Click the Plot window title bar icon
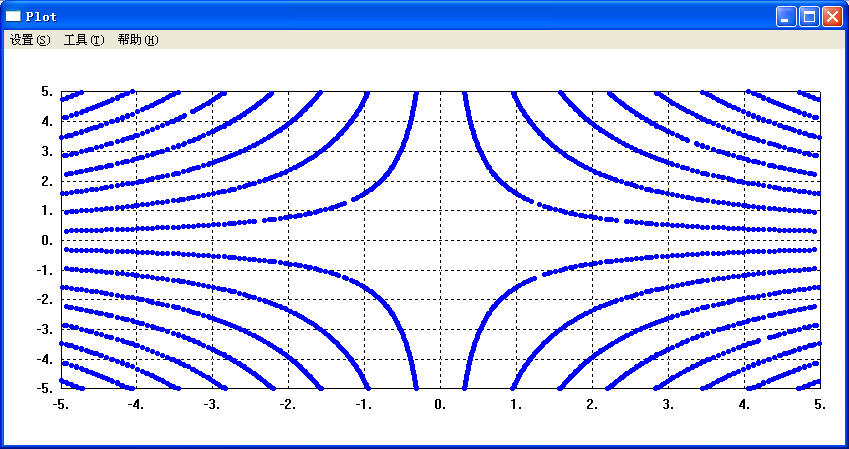The width and height of the screenshot is (849, 449). pos(13,16)
